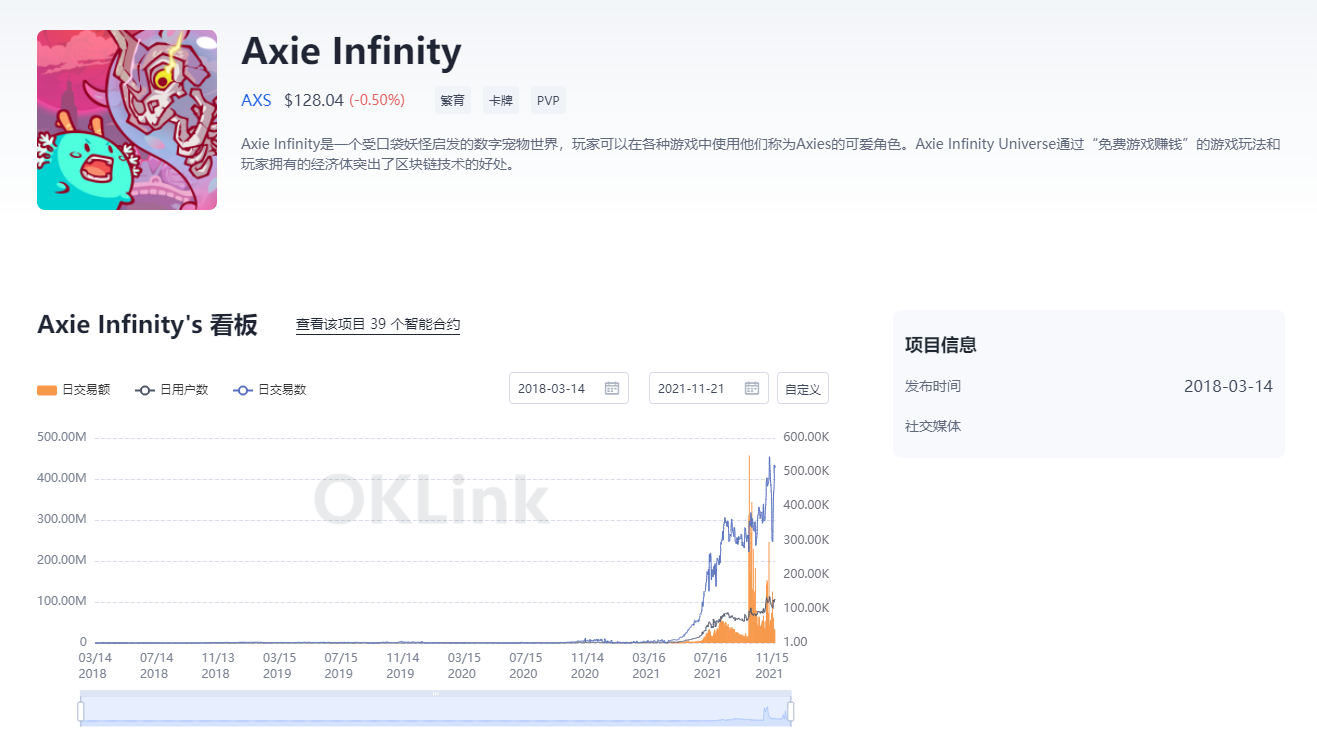
Task: Click the 100.00M left axis label
Action: click(61, 601)
